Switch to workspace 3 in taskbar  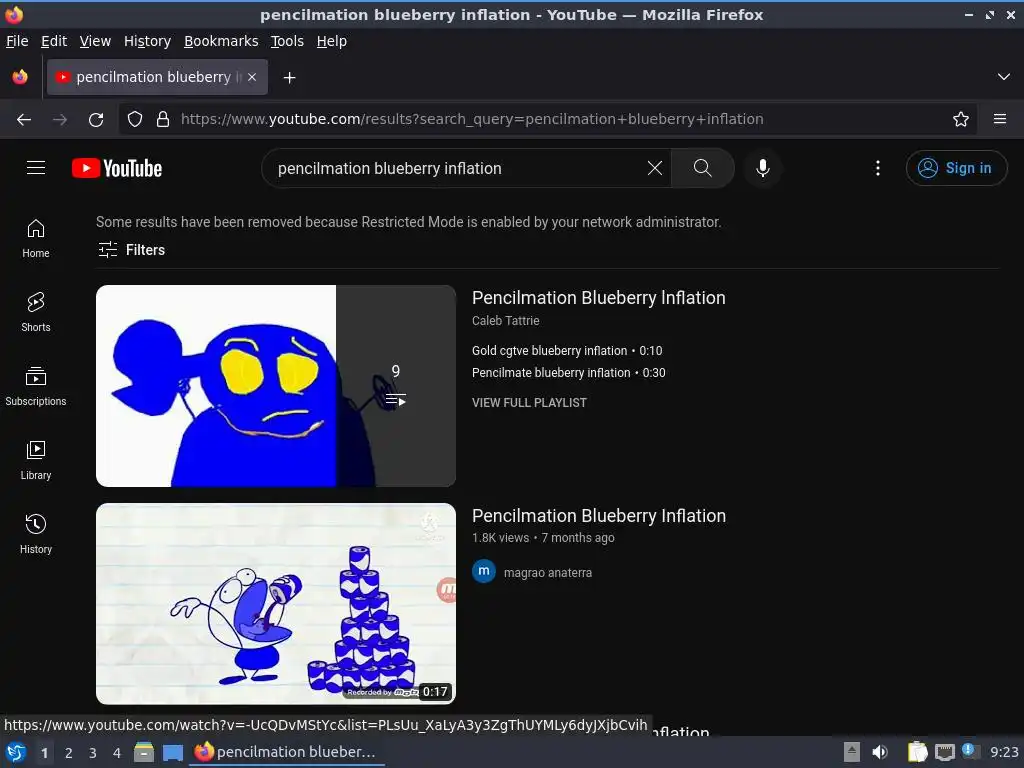point(93,753)
